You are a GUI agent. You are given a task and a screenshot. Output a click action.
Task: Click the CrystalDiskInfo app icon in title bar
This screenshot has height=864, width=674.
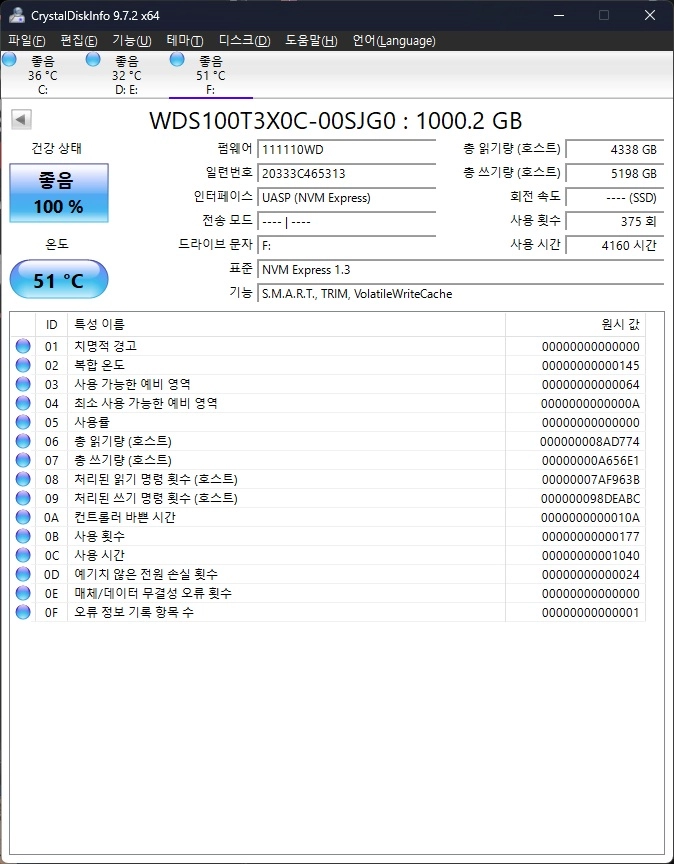(17, 15)
